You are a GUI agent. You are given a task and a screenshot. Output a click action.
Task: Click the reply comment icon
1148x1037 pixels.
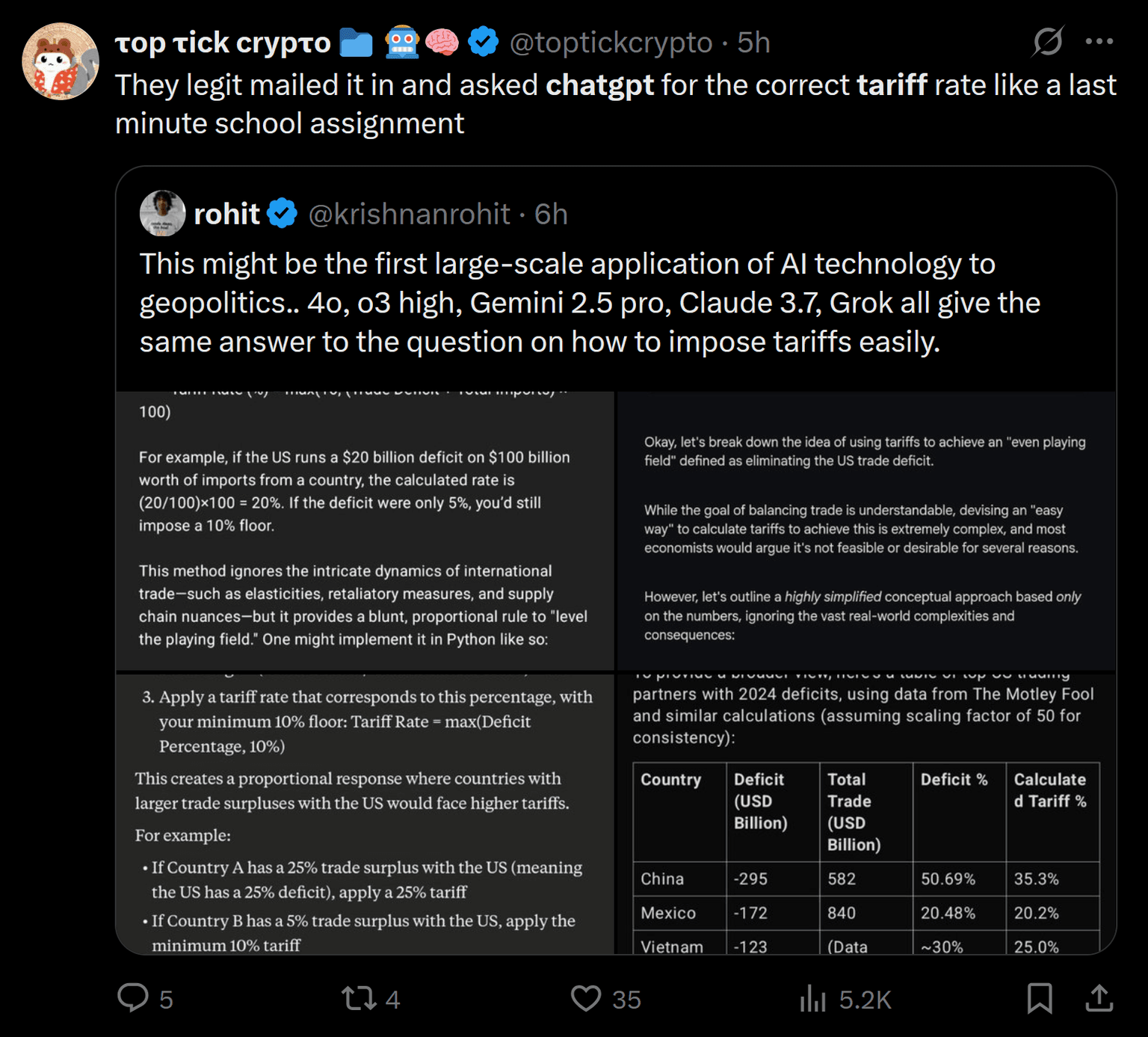(x=134, y=998)
